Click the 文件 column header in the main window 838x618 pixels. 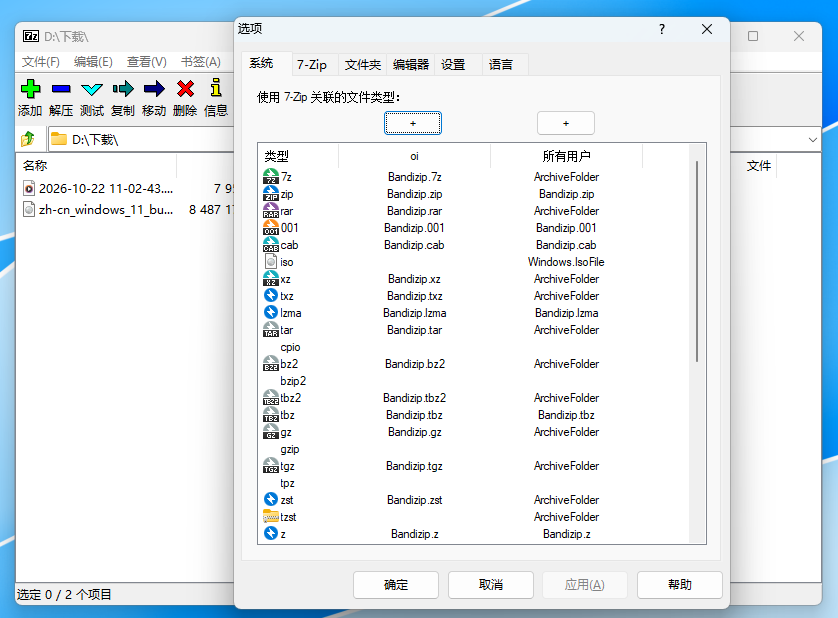click(758, 166)
